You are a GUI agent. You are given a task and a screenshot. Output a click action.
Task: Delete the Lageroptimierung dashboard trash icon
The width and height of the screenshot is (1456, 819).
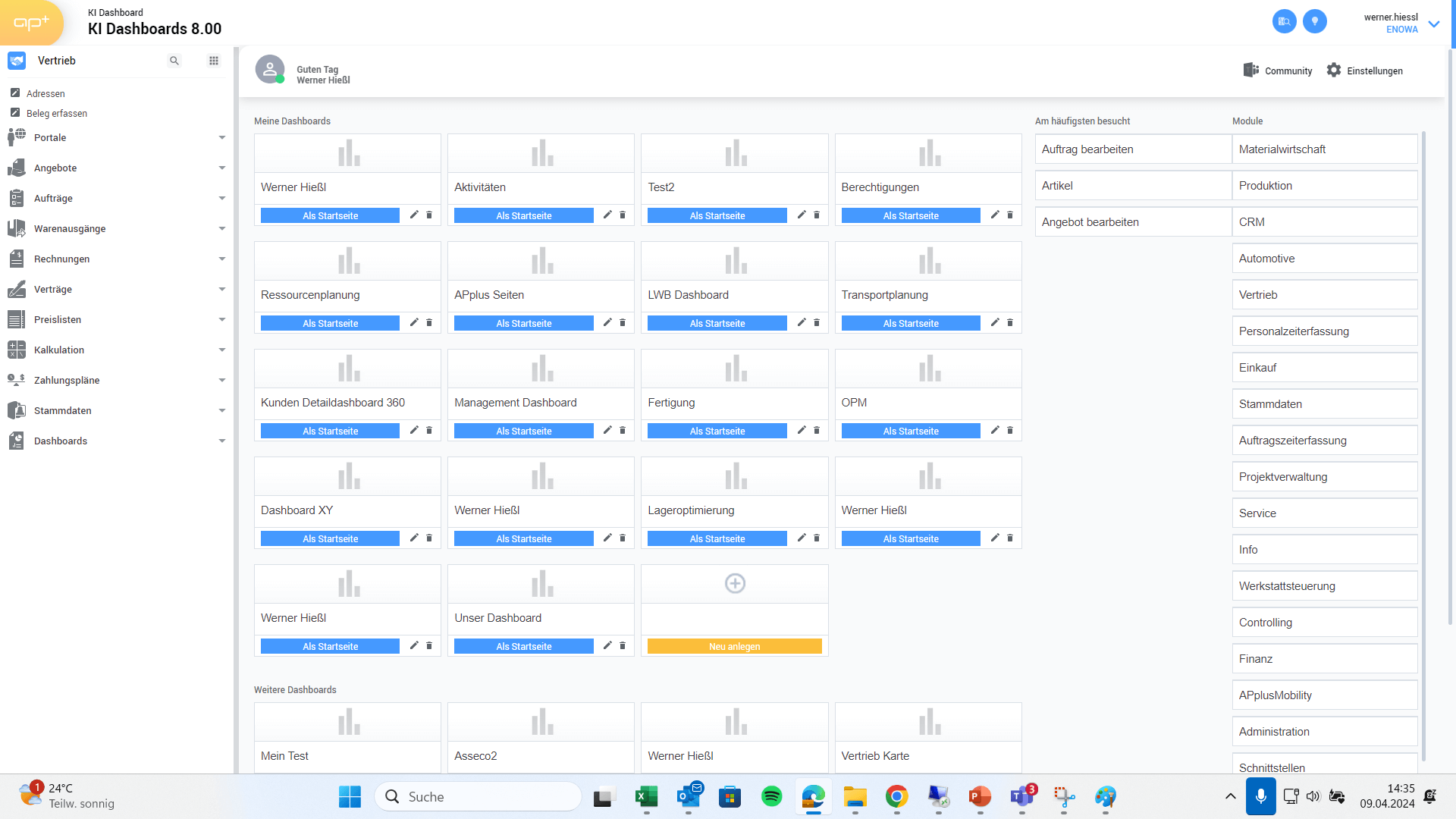tap(817, 538)
